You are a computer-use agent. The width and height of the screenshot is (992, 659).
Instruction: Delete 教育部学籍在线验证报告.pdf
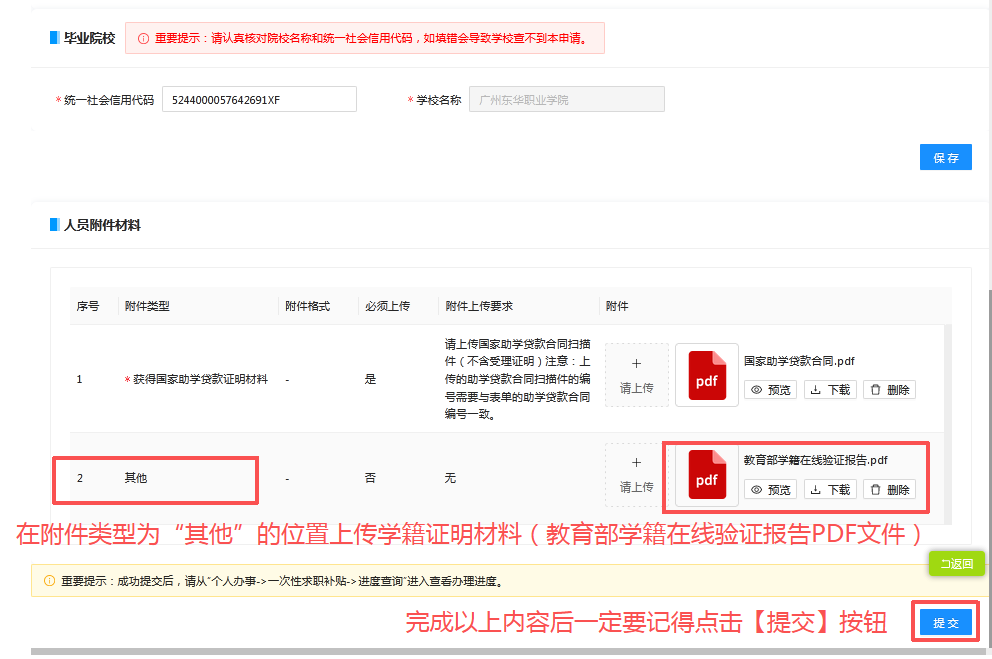tap(890, 490)
